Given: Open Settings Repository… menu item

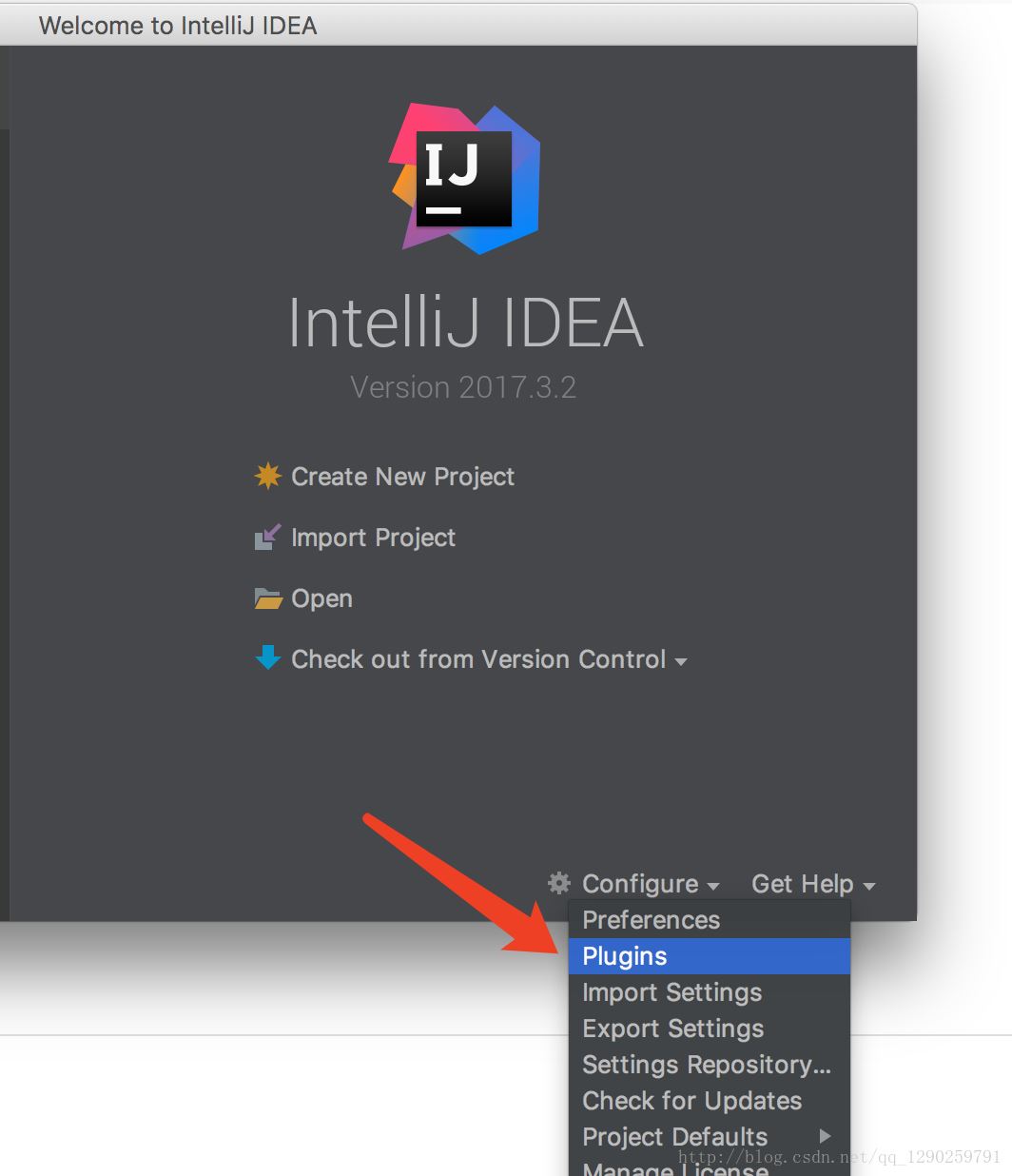Looking at the screenshot, I should 707,1065.
